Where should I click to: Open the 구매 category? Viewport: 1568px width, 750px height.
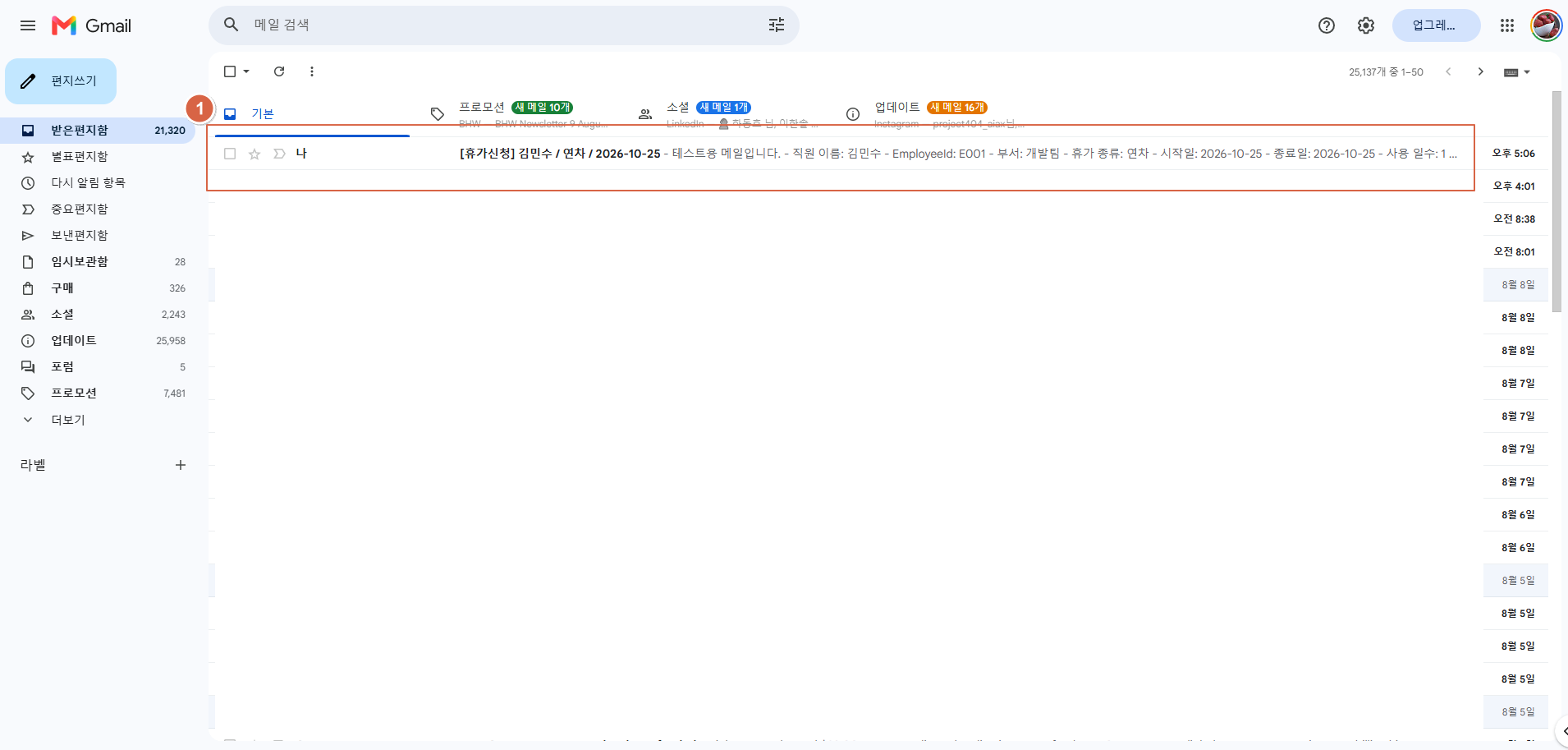point(98,288)
